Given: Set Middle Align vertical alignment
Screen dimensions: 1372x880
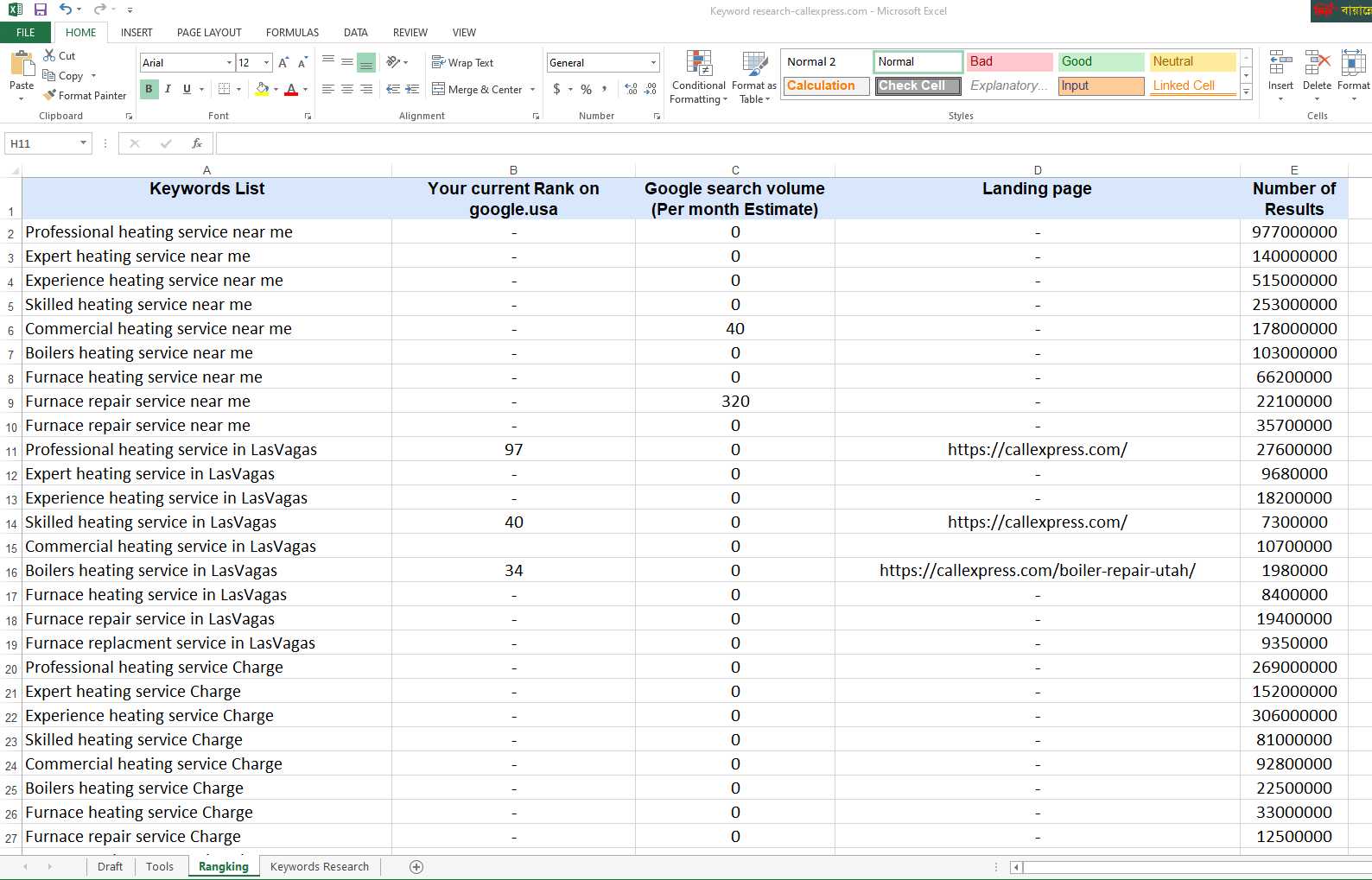Looking at the screenshot, I should (347, 62).
